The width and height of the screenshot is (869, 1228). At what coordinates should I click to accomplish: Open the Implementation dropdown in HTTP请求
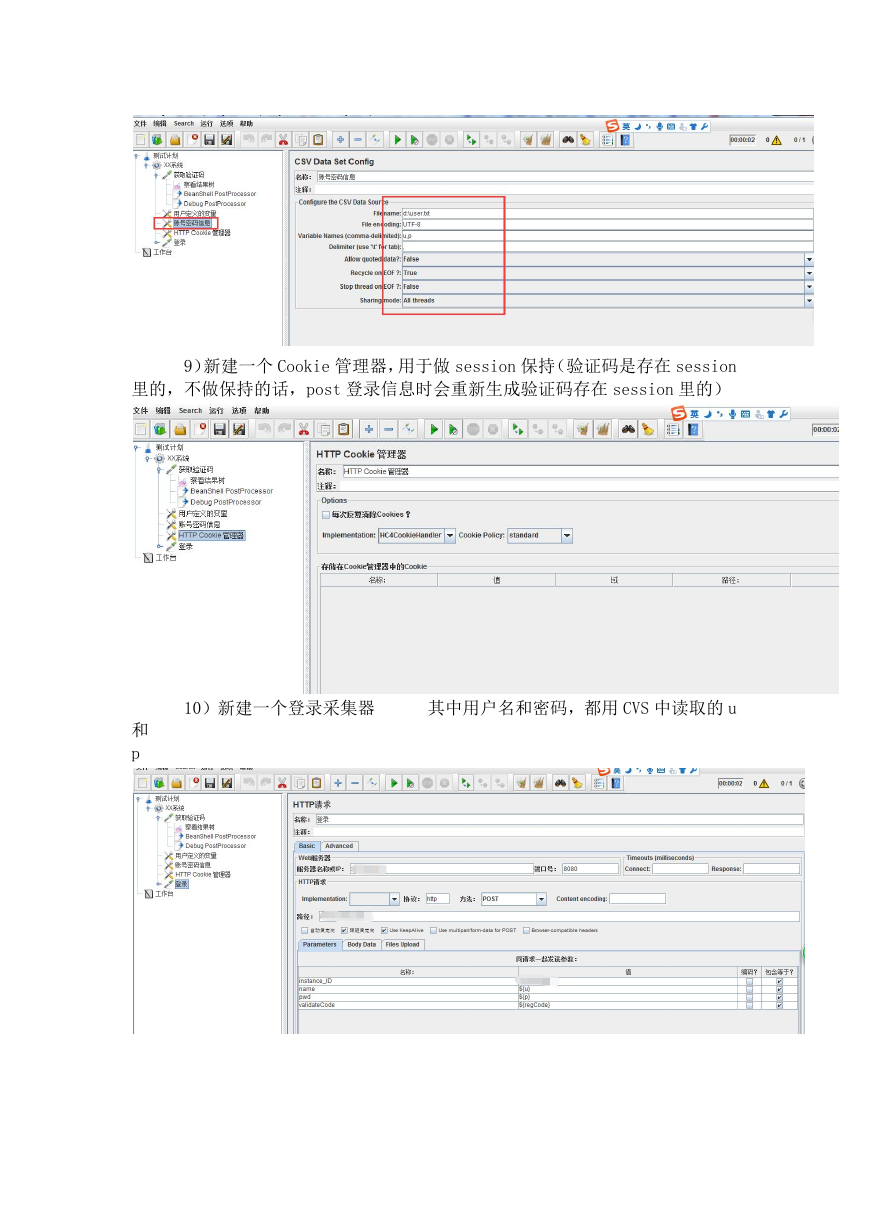[394, 899]
